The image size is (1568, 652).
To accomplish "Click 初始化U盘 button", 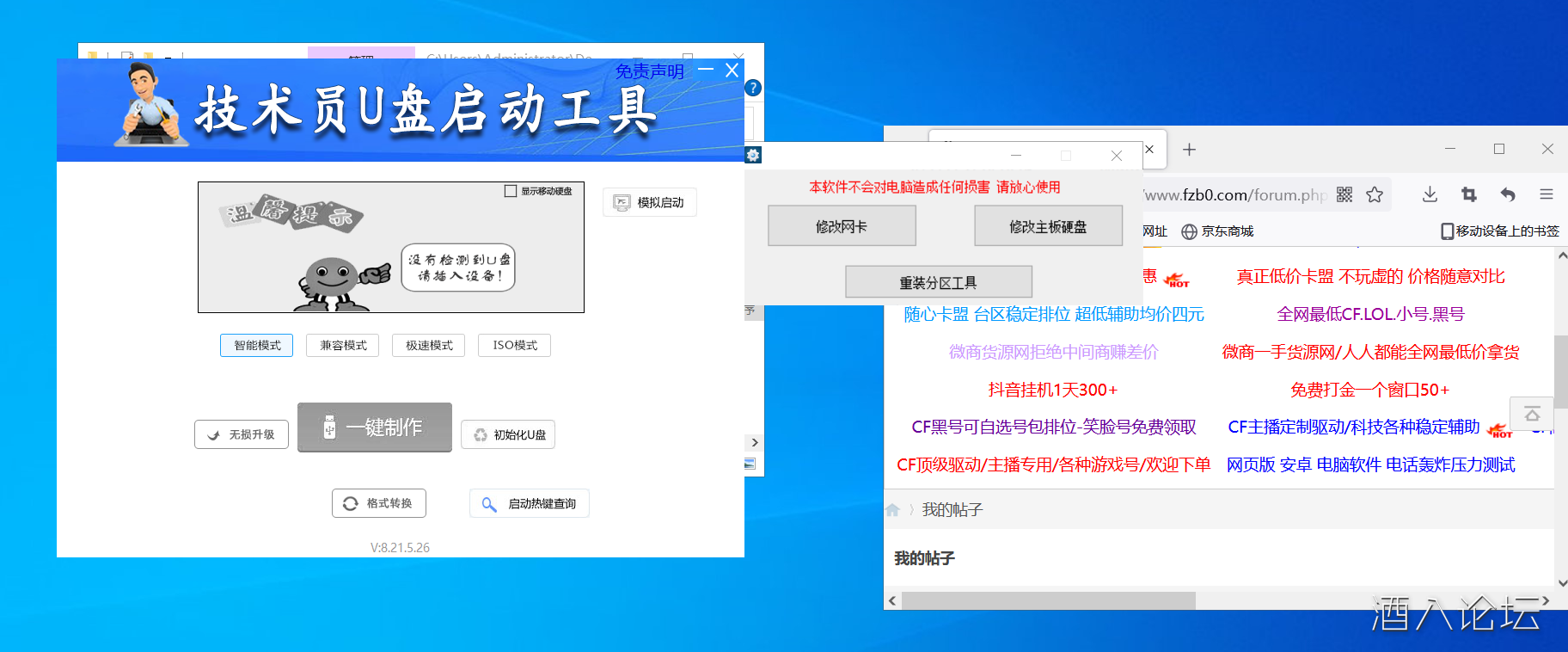I will coord(508,434).
